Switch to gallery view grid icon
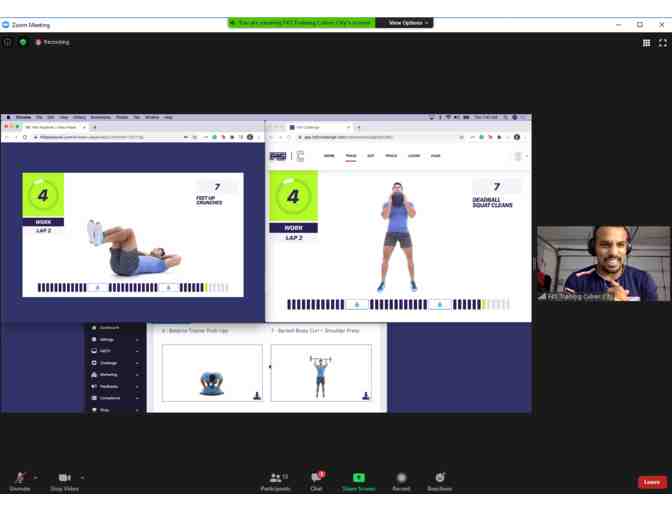 point(646,43)
